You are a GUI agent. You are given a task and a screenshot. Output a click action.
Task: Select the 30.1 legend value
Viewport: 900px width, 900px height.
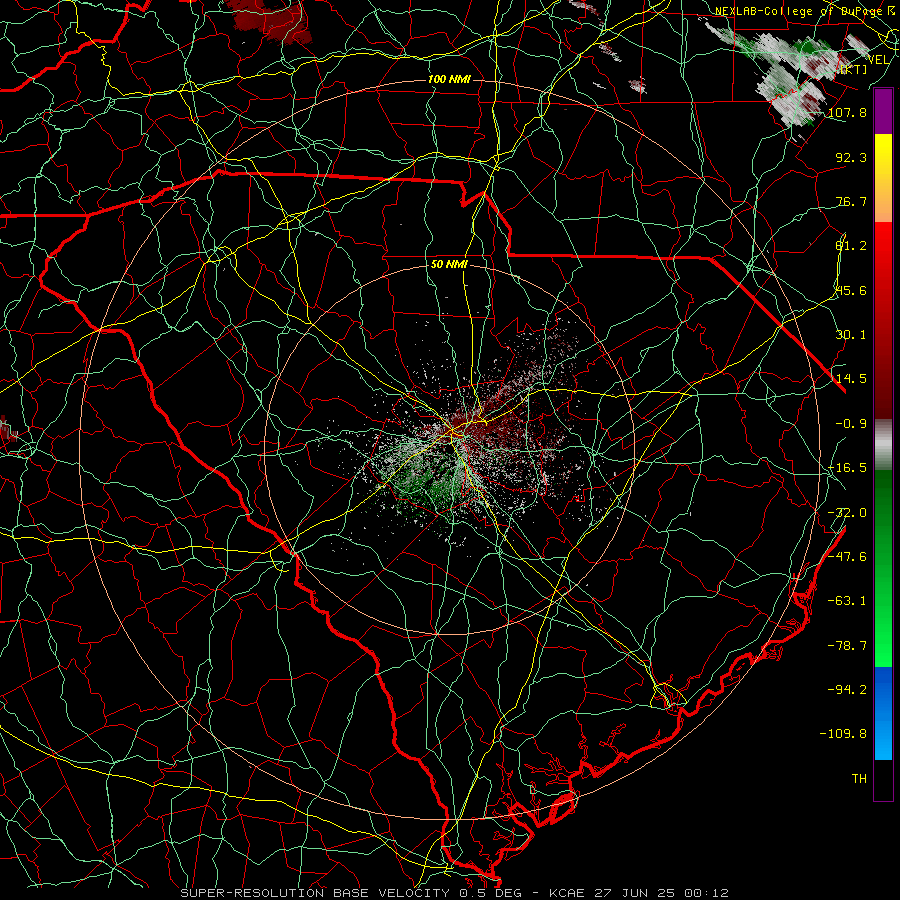(x=851, y=335)
